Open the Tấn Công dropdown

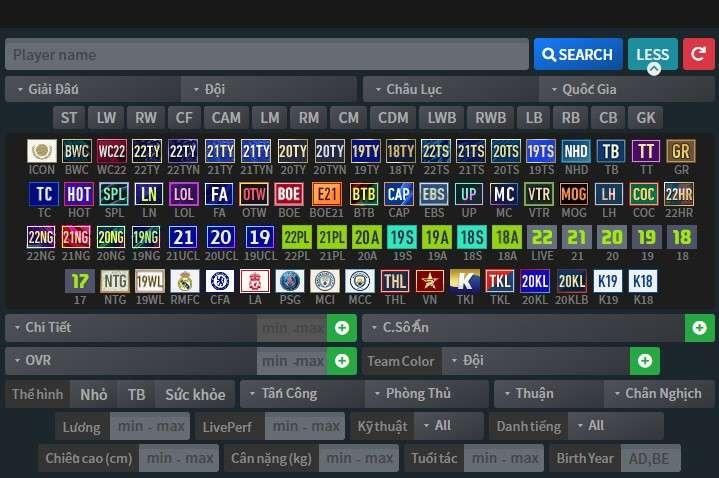pos(302,394)
